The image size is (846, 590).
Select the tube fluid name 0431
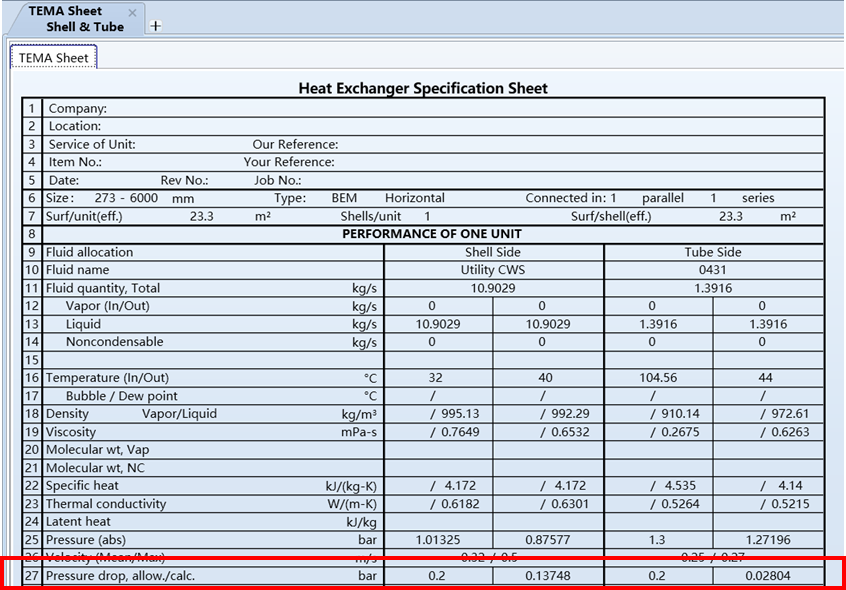(713, 270)
